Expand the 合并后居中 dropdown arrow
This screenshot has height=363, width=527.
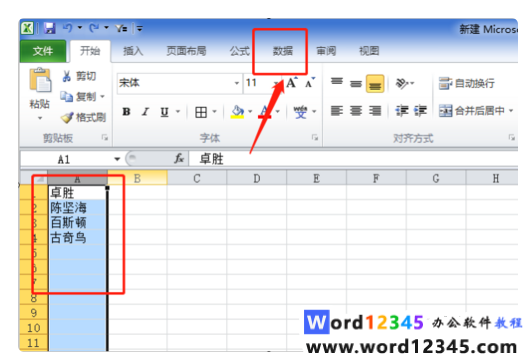511,111
